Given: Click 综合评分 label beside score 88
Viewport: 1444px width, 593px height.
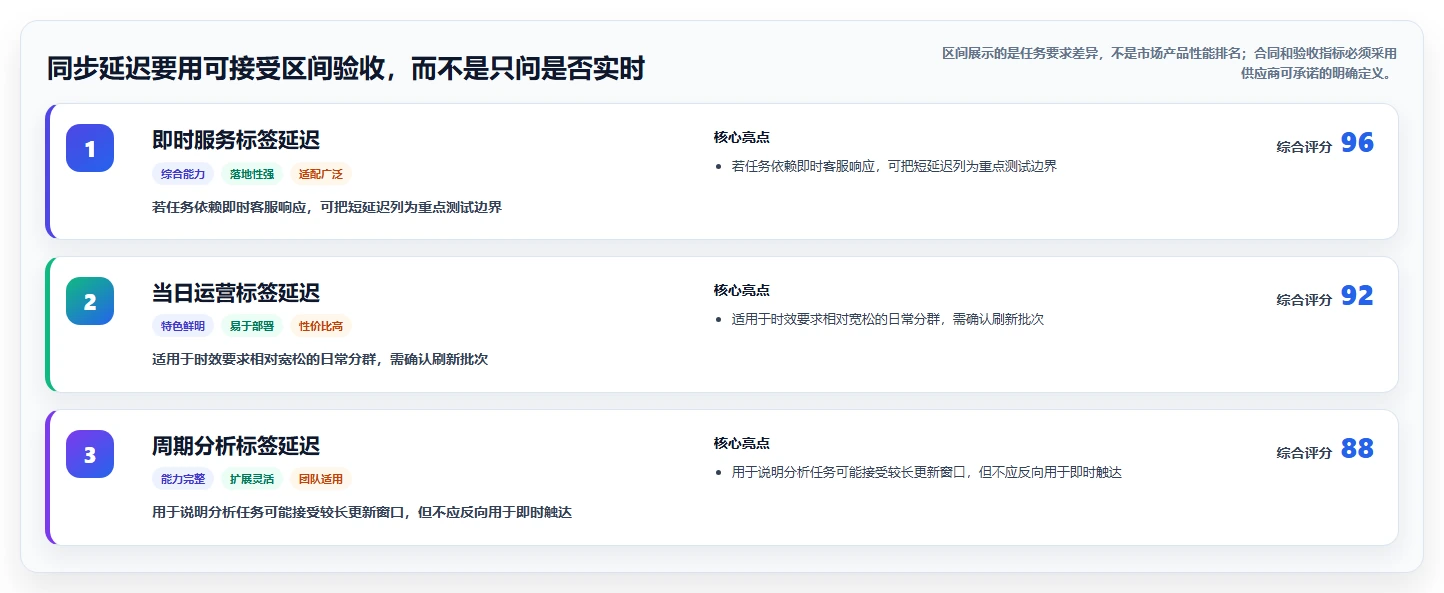Looking at the screenshot, I should click(1304, 453).
